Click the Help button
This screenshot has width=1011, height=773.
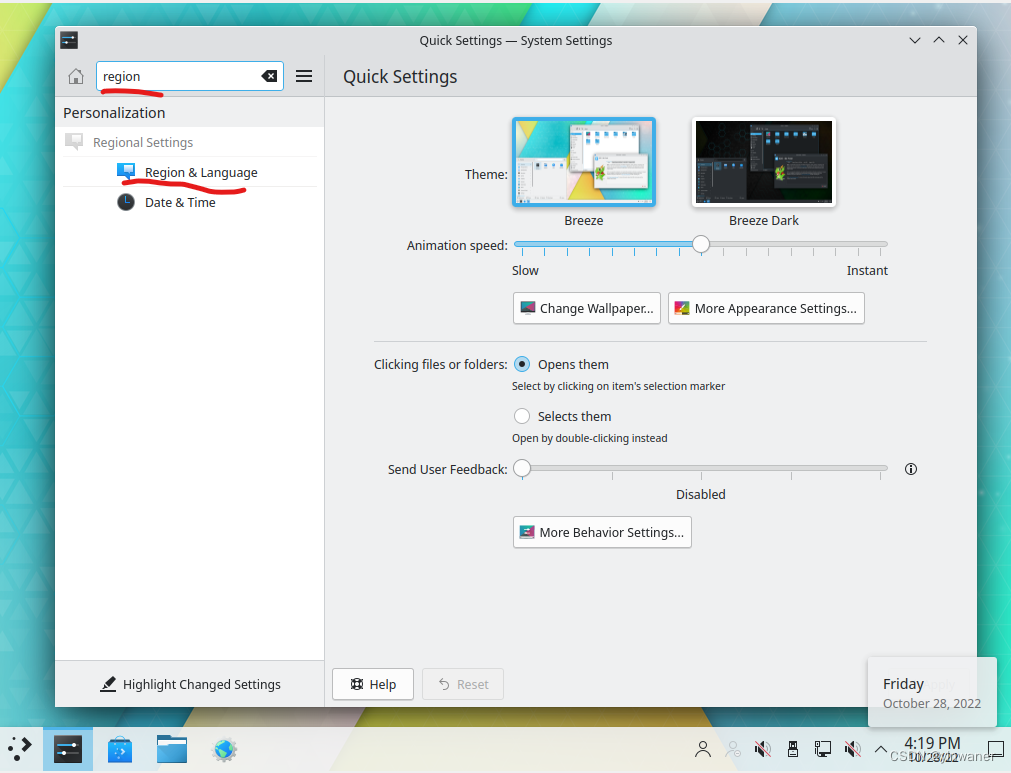[x=373, y=684]
